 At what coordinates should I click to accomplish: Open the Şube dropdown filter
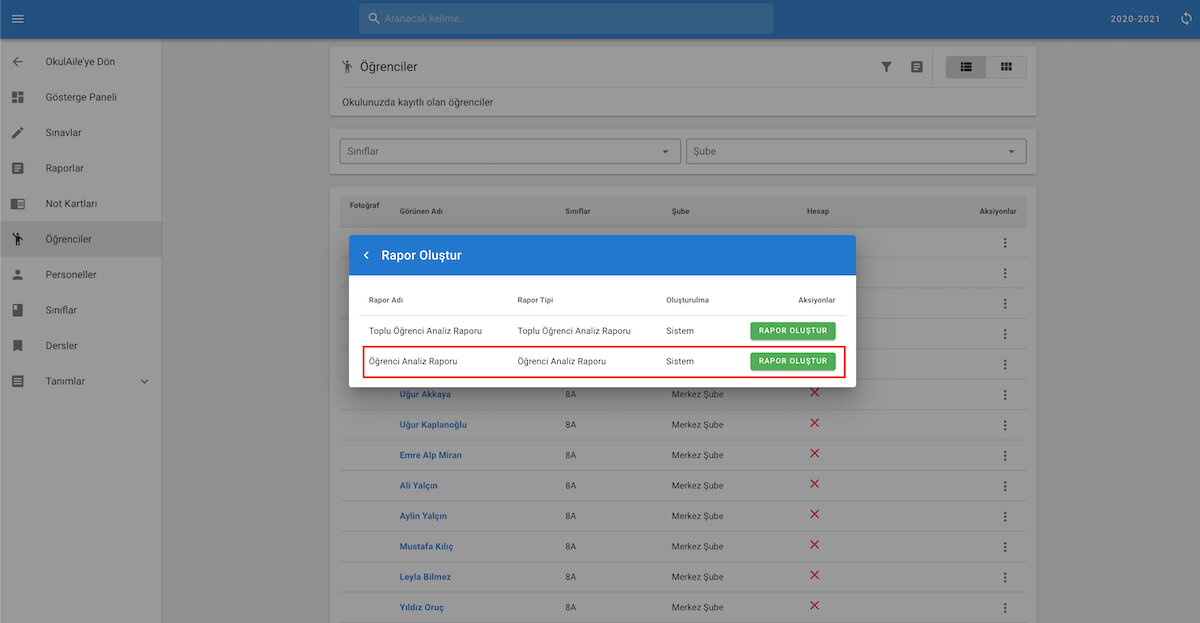coord(856,151)
